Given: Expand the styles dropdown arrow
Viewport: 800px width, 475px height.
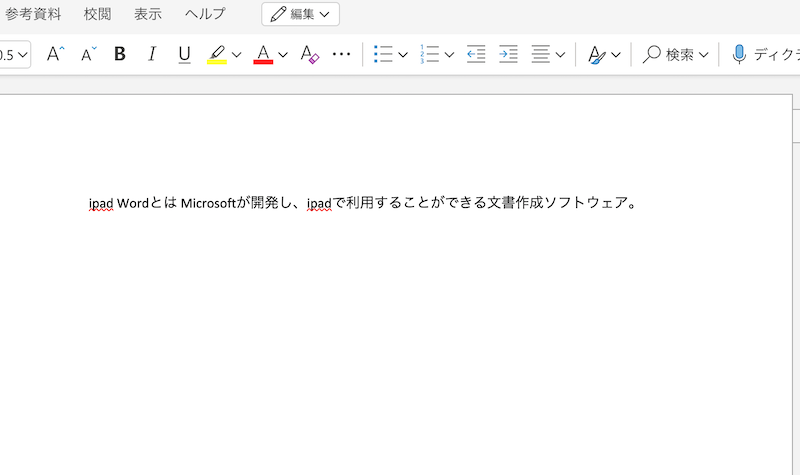Looking at the screenshot, I should tap(616, 55).
